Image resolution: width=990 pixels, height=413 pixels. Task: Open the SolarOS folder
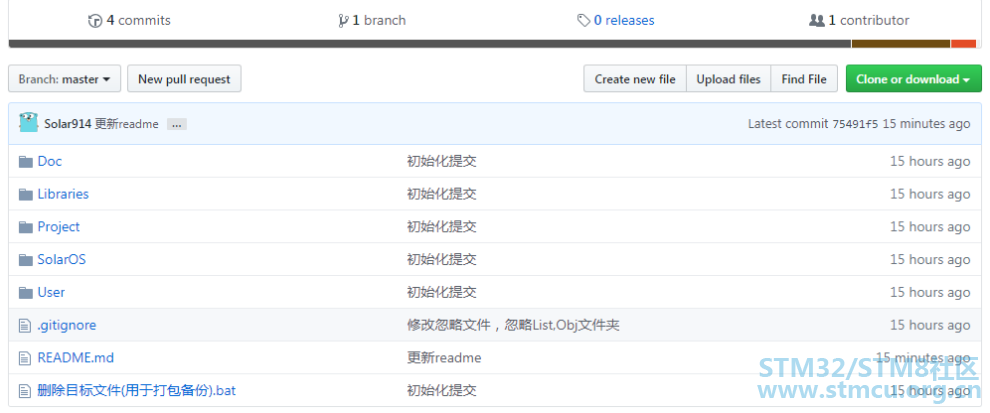click(62, 260)
